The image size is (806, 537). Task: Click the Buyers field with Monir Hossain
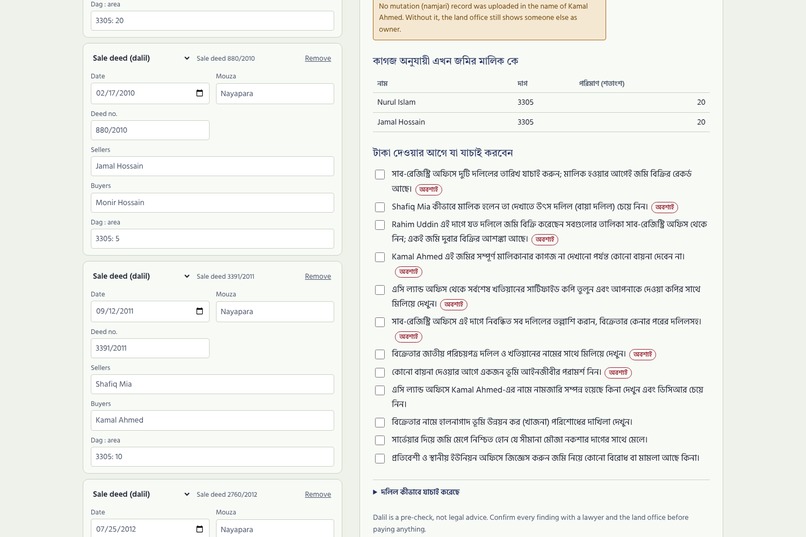tap(212, 202)
